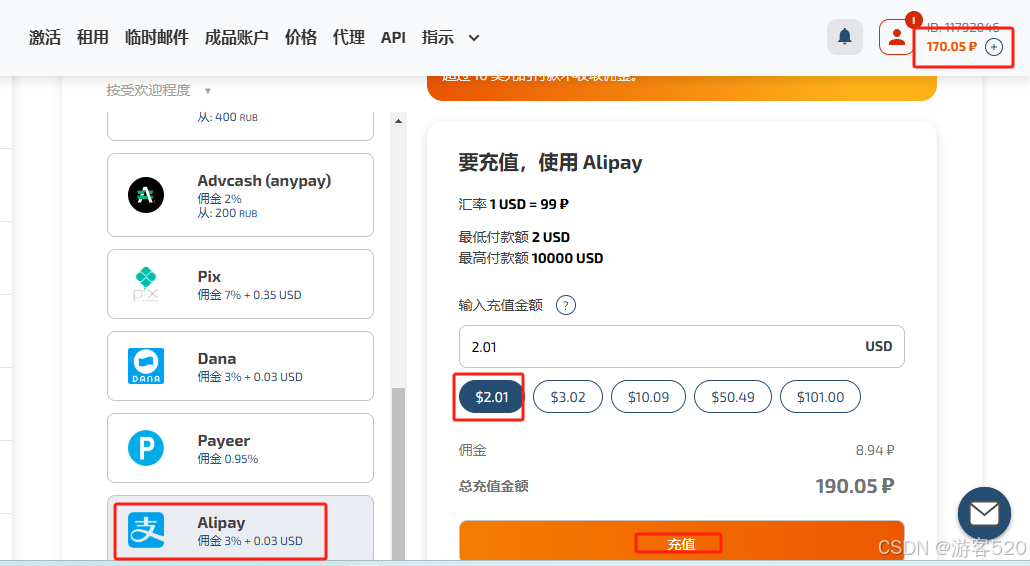1030x566 pixels.
Task: Click the 佣金 7% + 0.35 USD text
Action: point(250,295)
